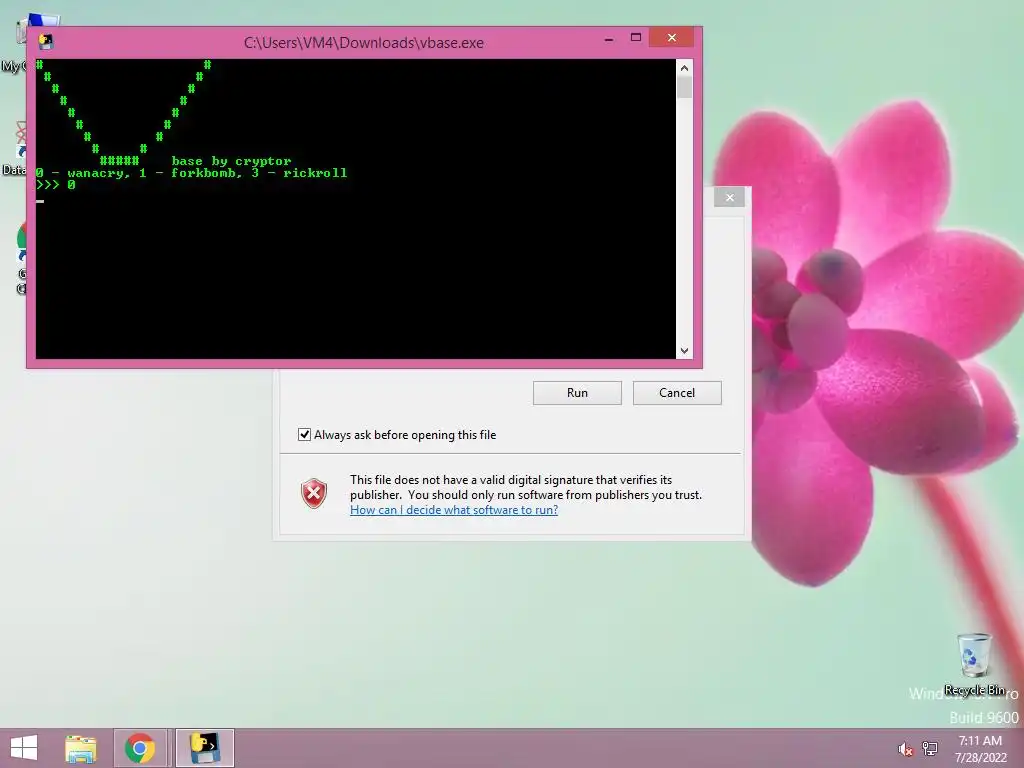Screen dimensions: 1024x768
Task: Click the console scrollbar up arrow
Action: click(x=684, y=68)
